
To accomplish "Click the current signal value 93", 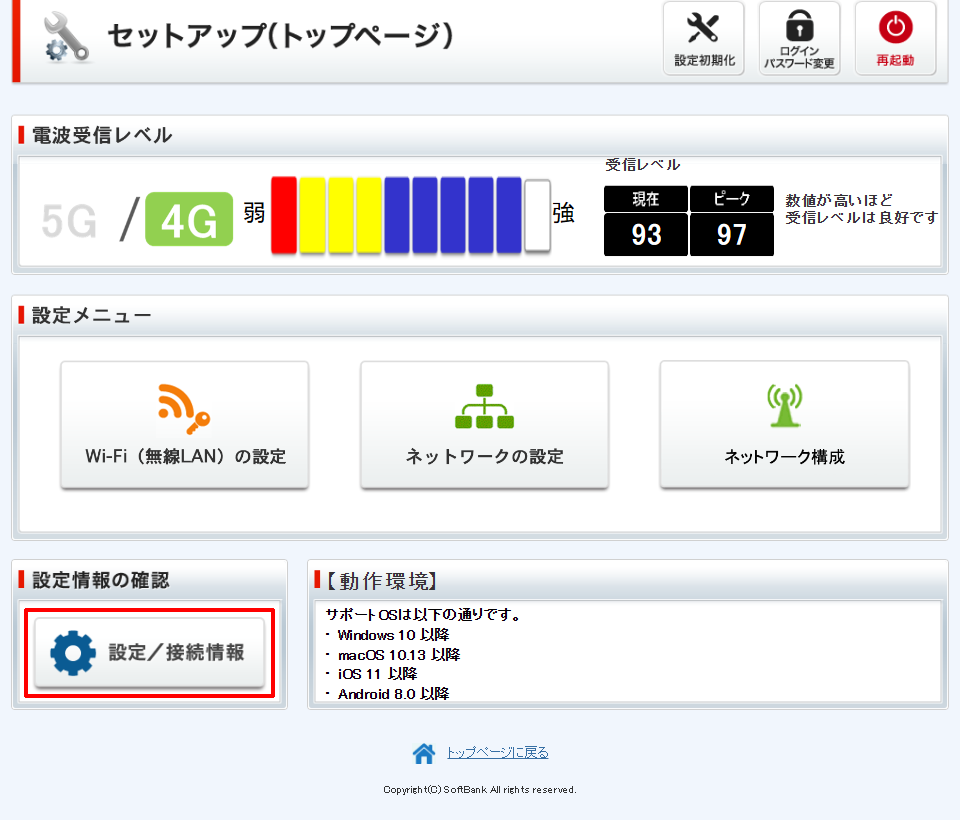I will (x=646, y=235).
